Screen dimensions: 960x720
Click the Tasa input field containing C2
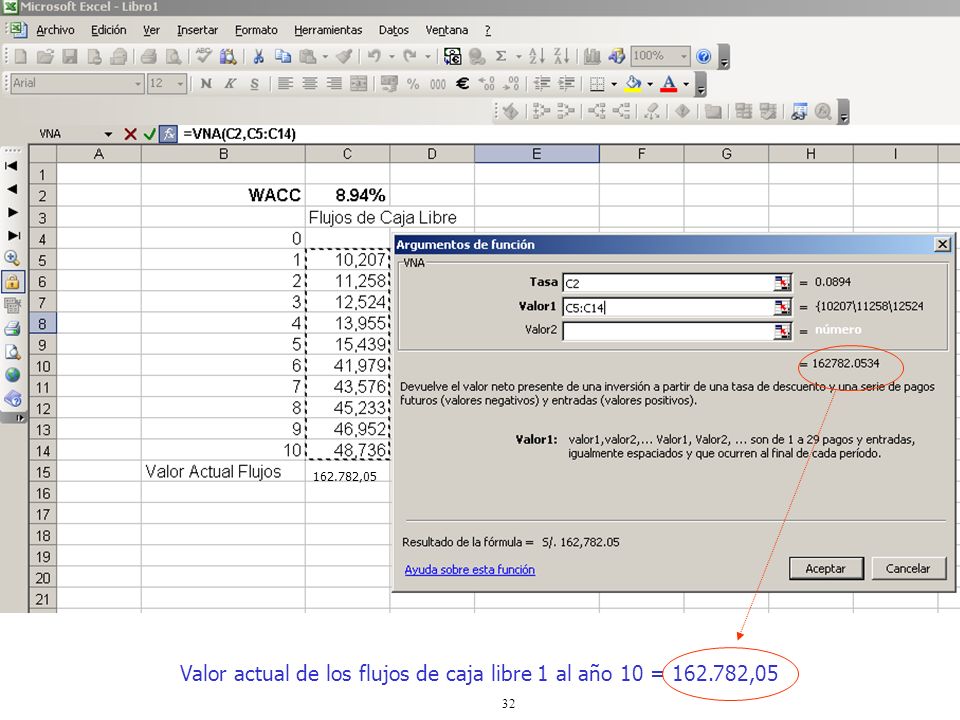(x=668, y=283)
